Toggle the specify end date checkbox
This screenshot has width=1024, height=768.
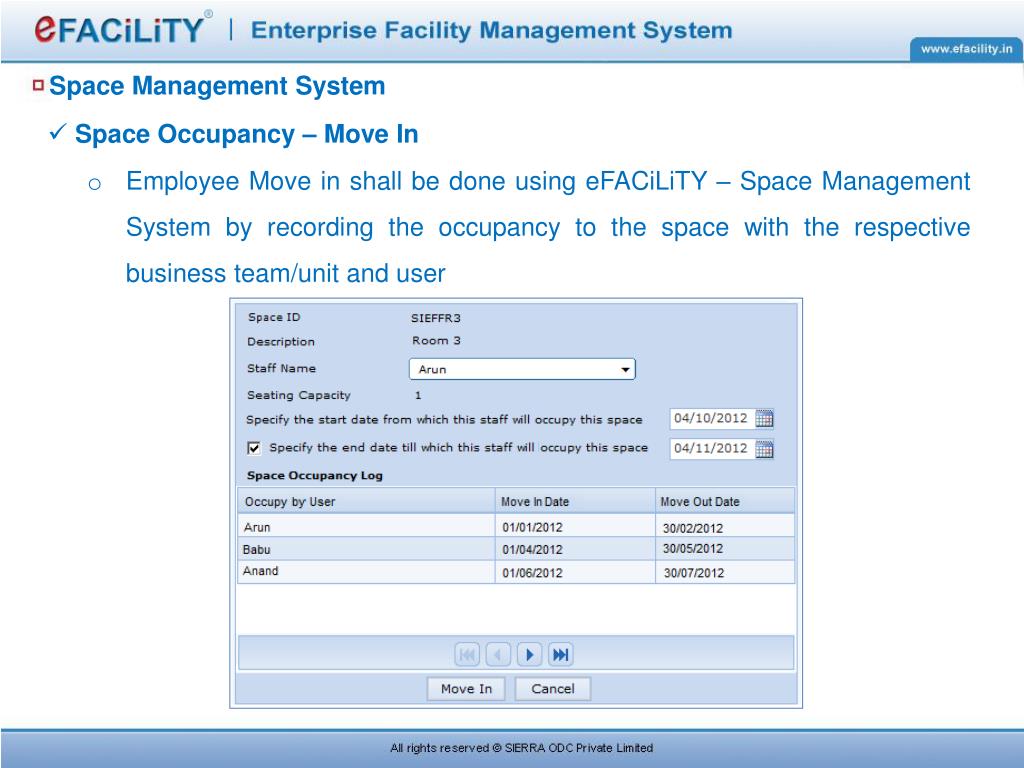(x=254, y=448)
